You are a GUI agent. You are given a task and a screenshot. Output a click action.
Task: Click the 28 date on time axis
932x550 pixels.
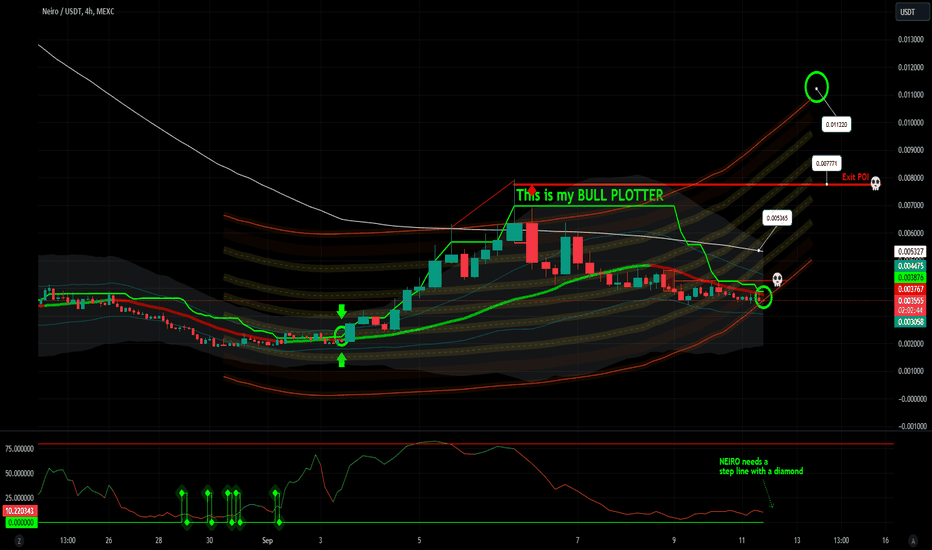tap(159, 540)
